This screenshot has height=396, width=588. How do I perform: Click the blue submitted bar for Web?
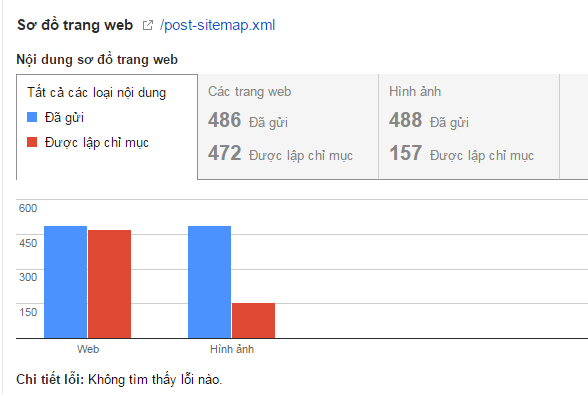[x=66, y=282]
